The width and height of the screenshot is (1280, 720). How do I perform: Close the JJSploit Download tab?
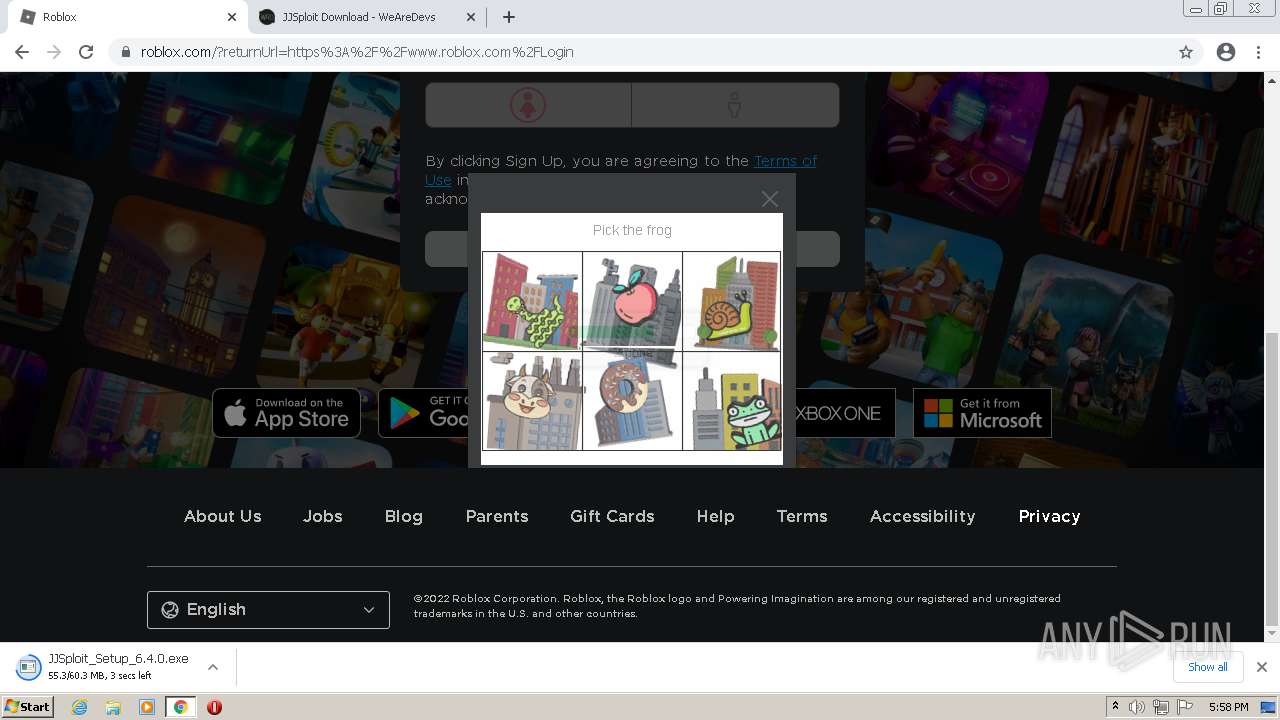tap(470, 17)
